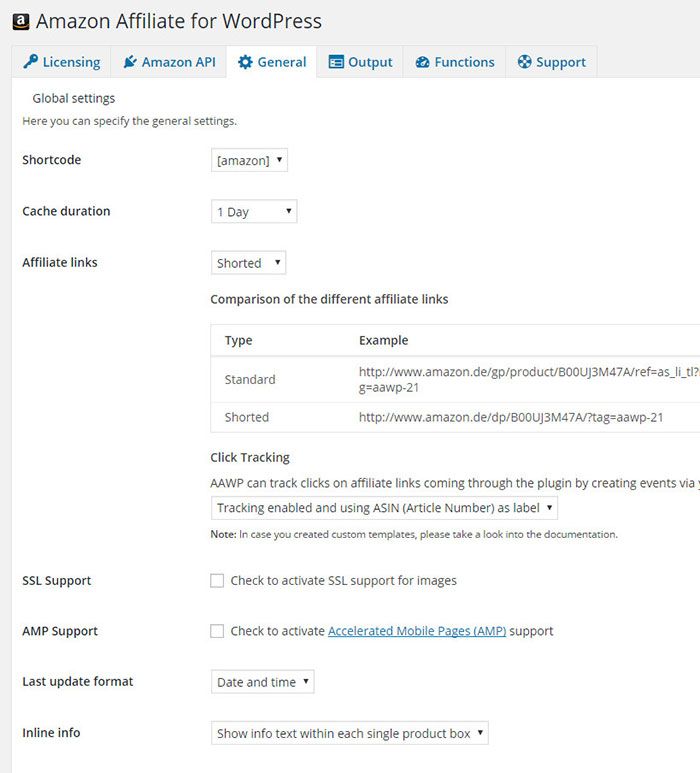Click the list icon on the Output tab

pos(336,62)
